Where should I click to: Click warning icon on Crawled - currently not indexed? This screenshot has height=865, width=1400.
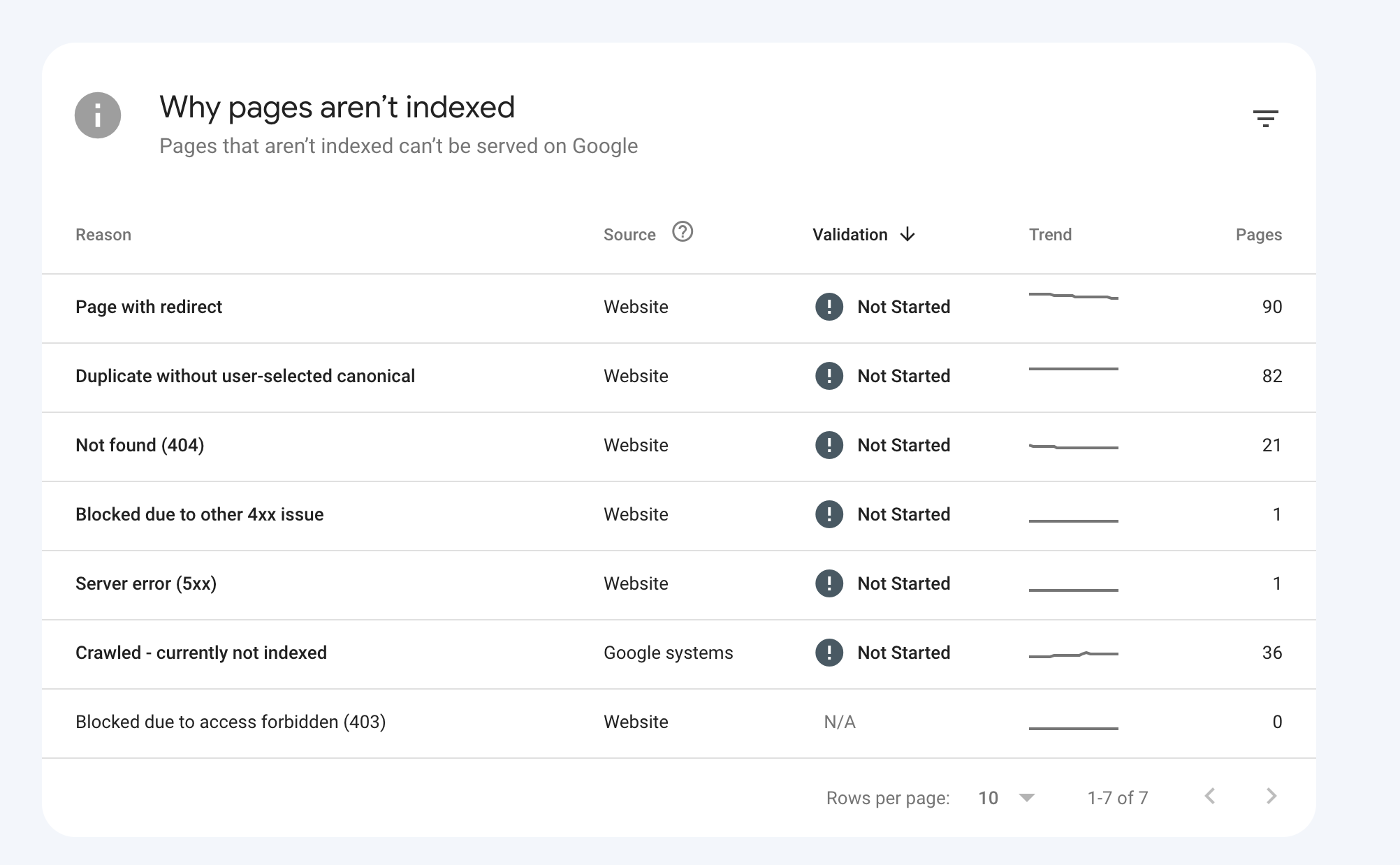point(829,653)
